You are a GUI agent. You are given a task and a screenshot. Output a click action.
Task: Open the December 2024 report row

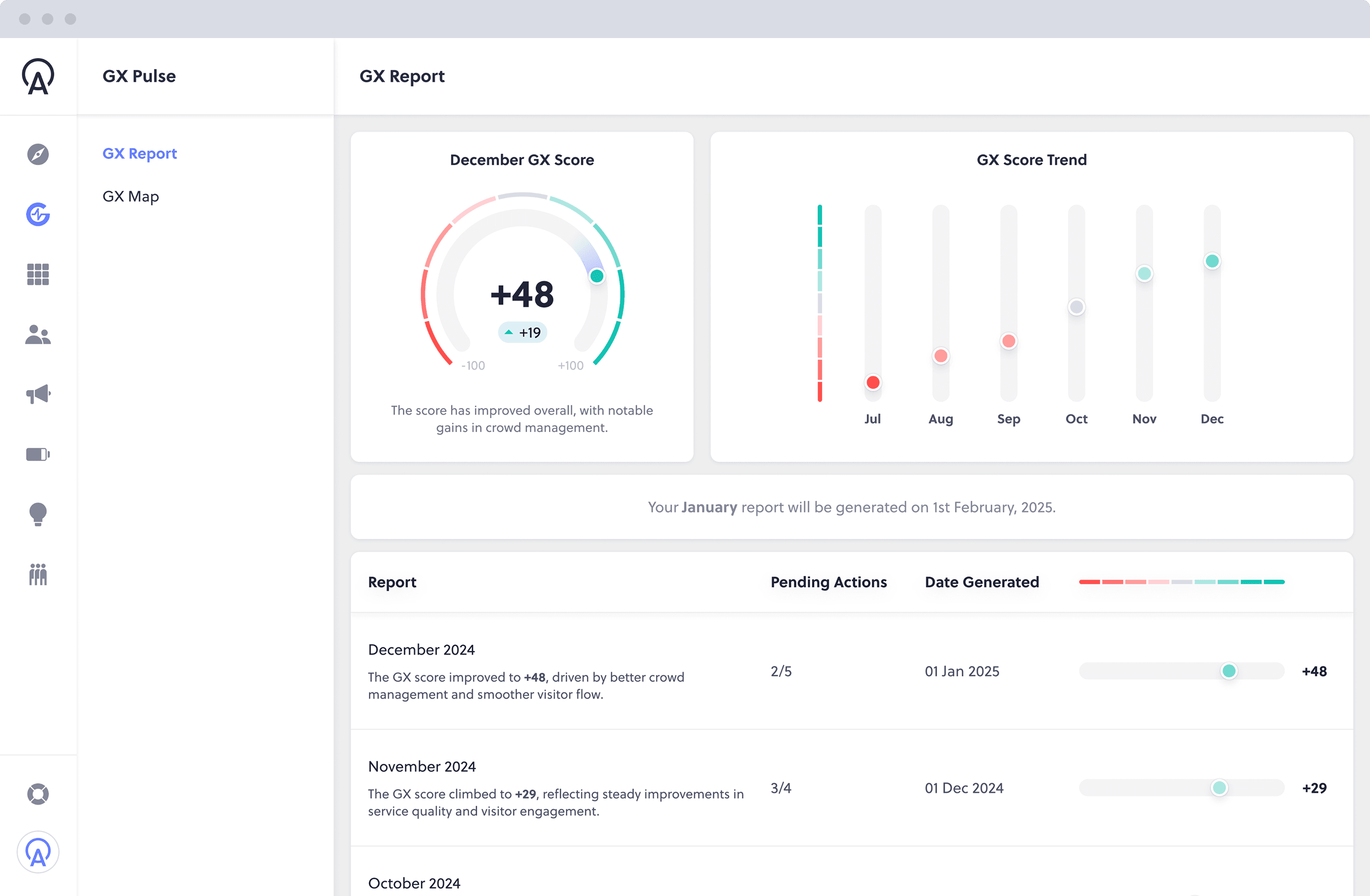tap(421, 650)
